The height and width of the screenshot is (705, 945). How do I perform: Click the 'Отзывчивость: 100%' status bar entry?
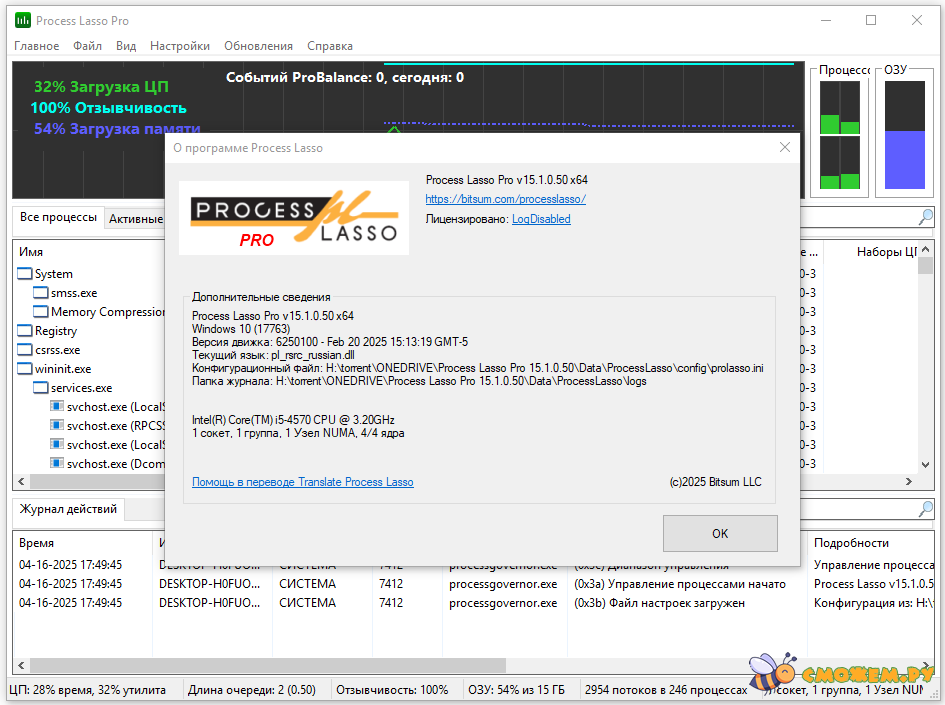pyautogui.click(x=392, y=690)
